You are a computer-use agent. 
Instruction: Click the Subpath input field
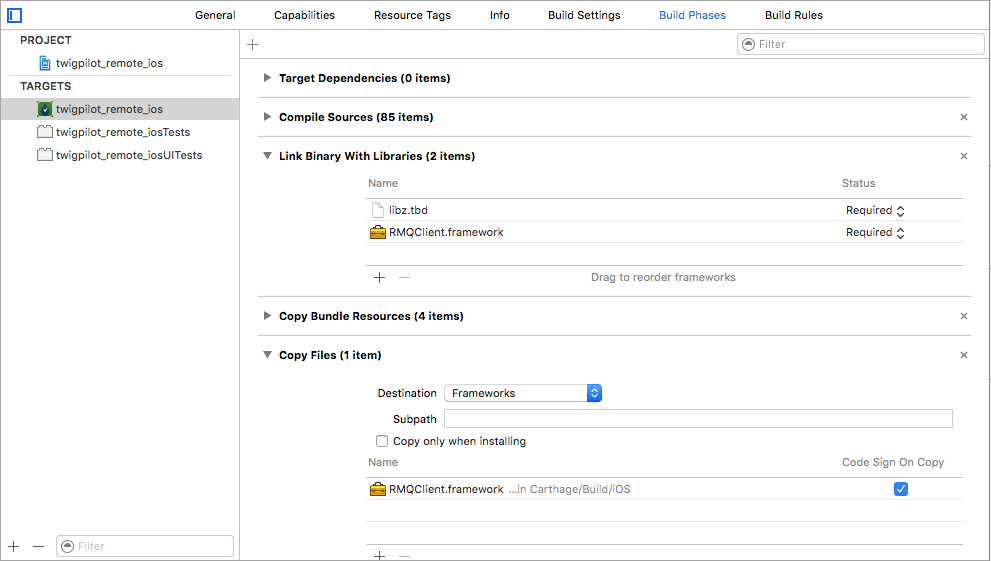698,419
